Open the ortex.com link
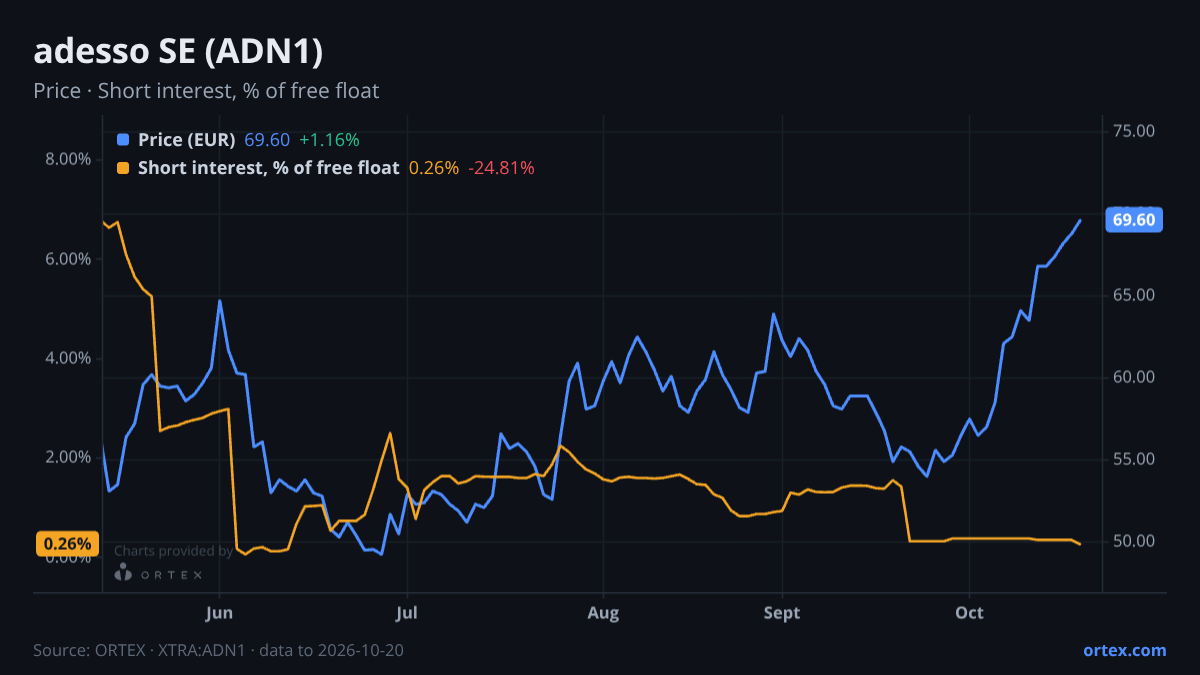1200x675 pixels. pyautogui.click(x=1125, y=650)
